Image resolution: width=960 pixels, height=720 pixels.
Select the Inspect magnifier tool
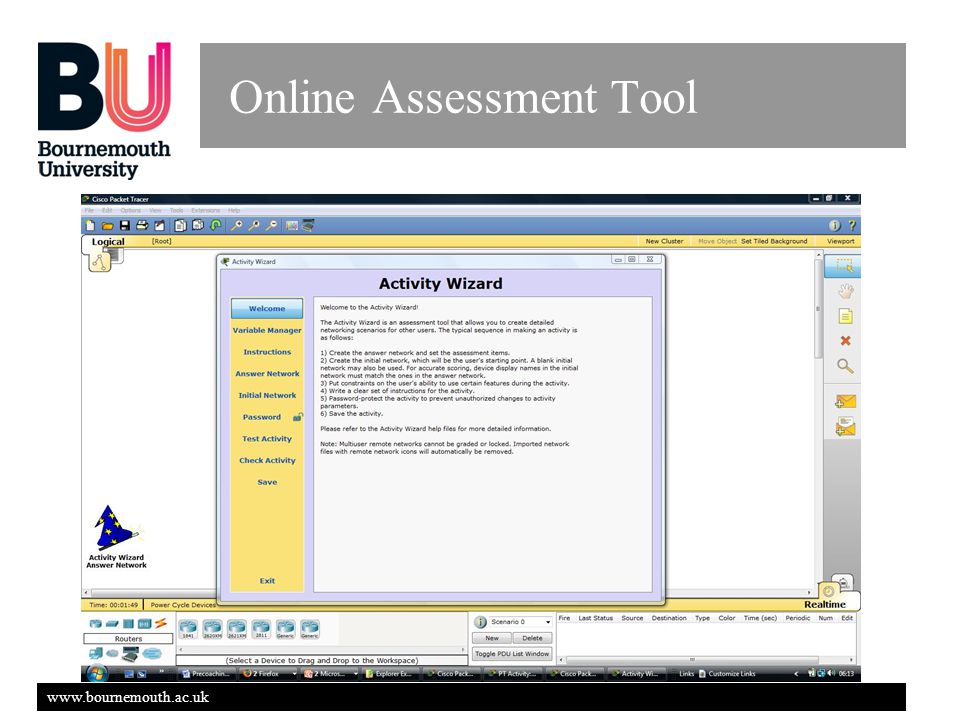(846, 366)
